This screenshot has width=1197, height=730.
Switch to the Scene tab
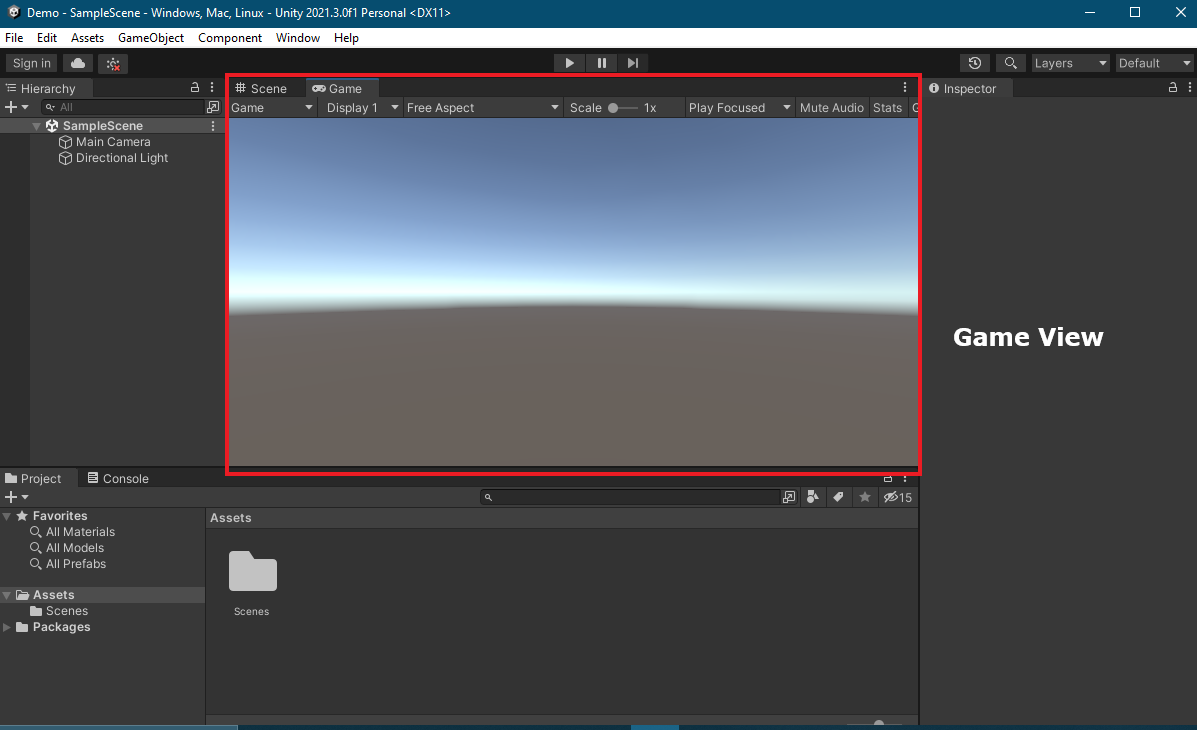tap(261, 89)
